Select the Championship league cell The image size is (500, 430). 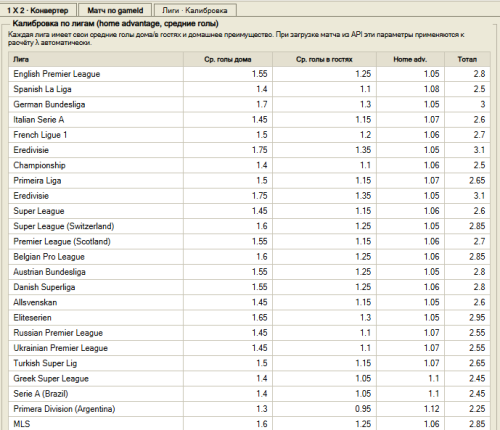pos(96,165)
